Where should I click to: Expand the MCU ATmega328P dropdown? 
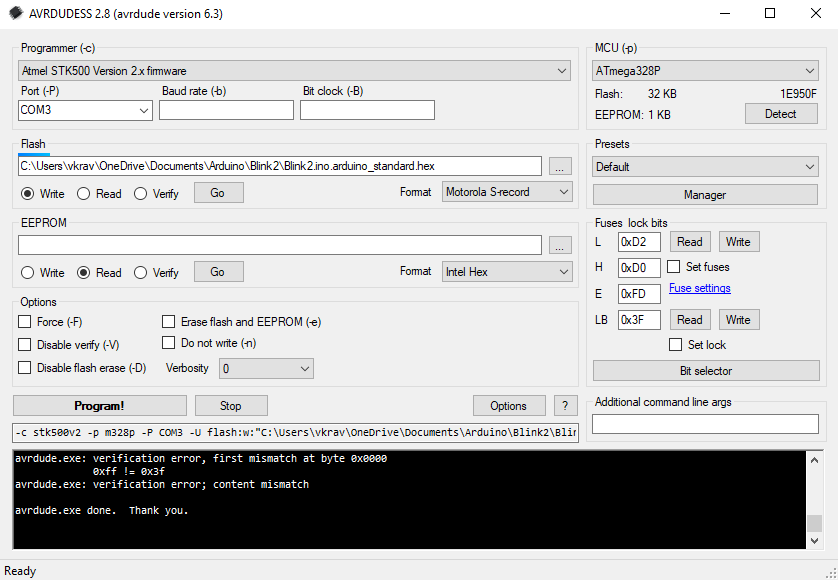[x=705, y=71]
